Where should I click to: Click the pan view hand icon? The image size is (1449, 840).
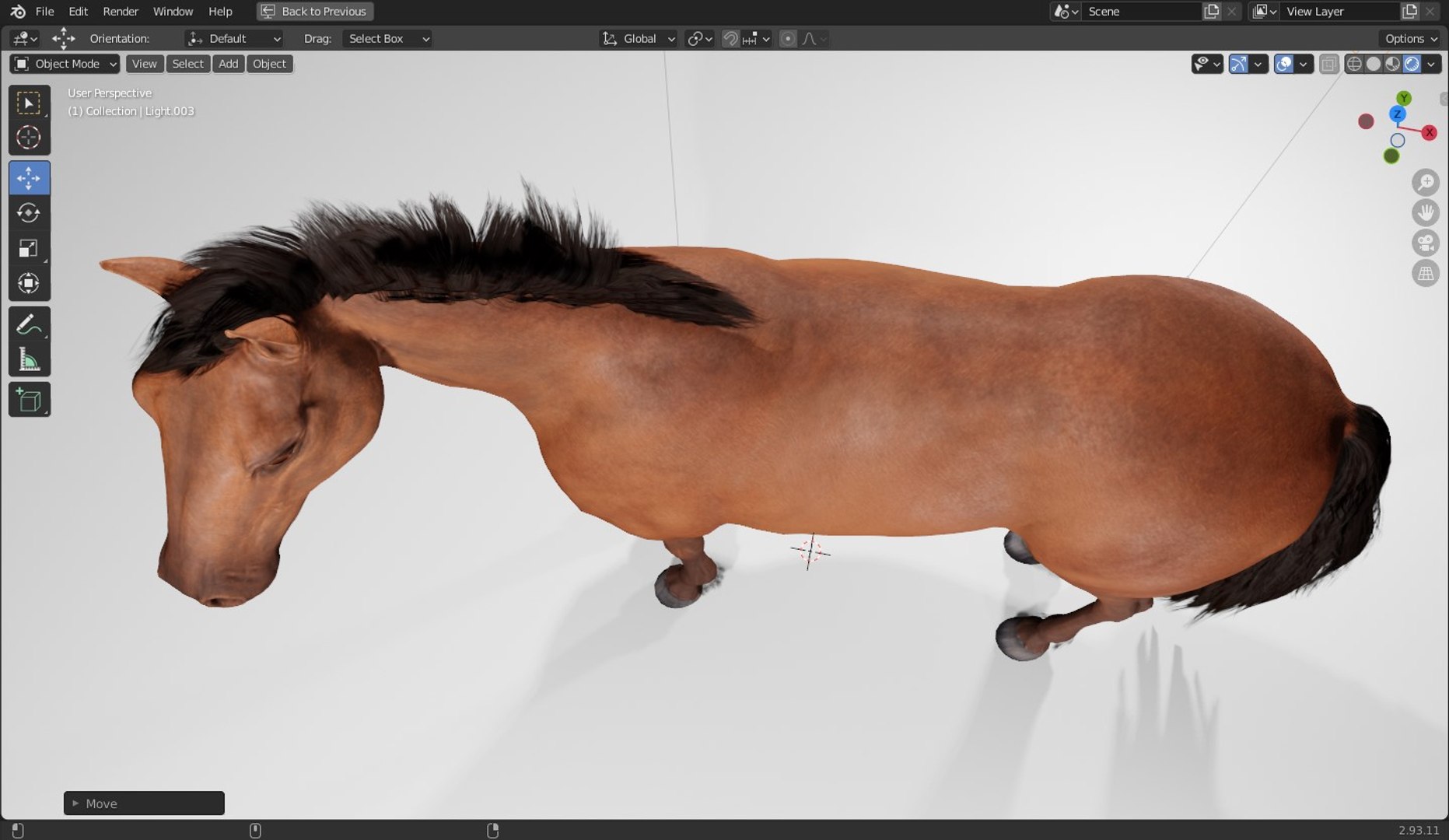tap(1425, 212)
